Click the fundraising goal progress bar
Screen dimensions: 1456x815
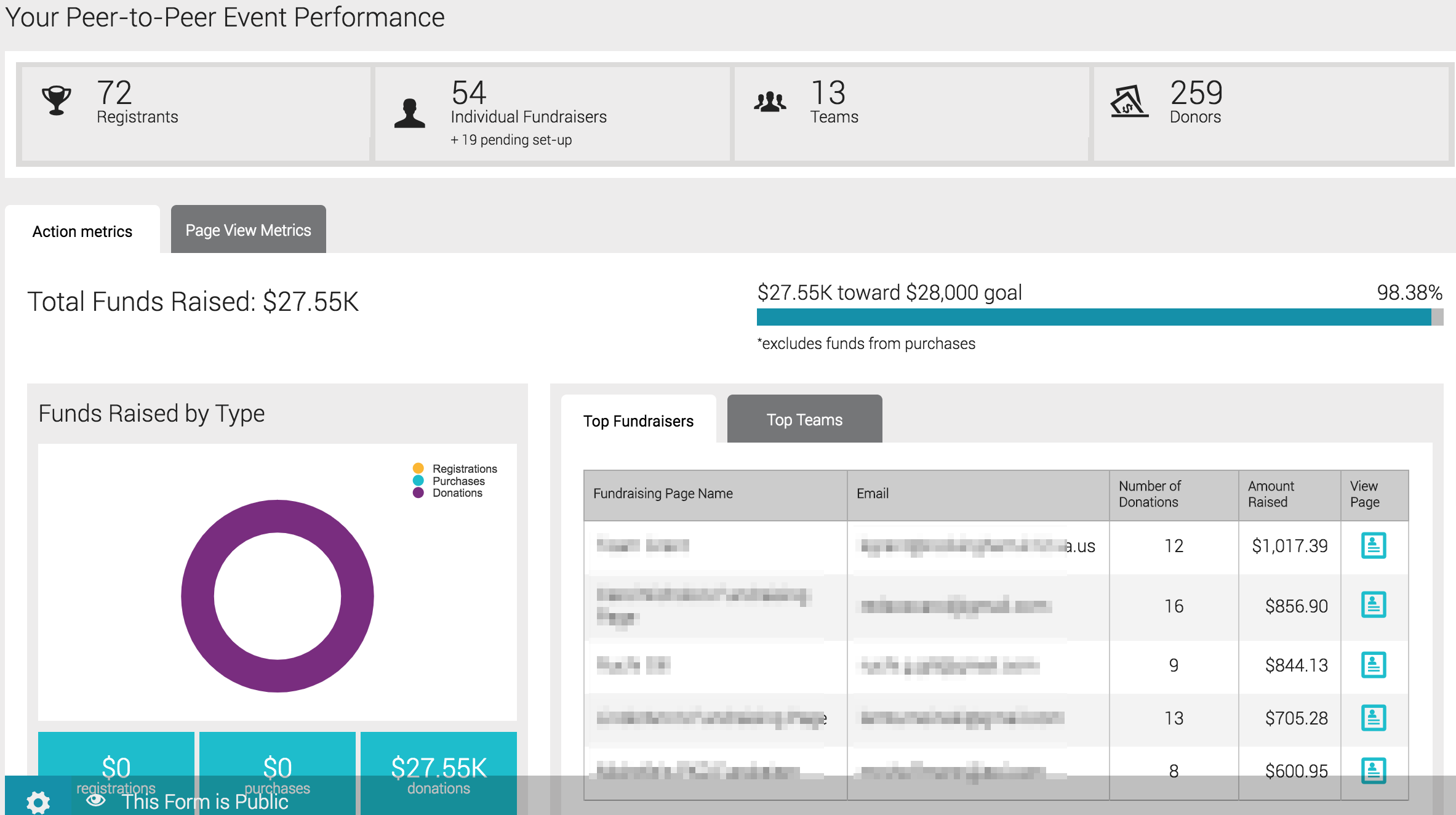(1099, 317)
